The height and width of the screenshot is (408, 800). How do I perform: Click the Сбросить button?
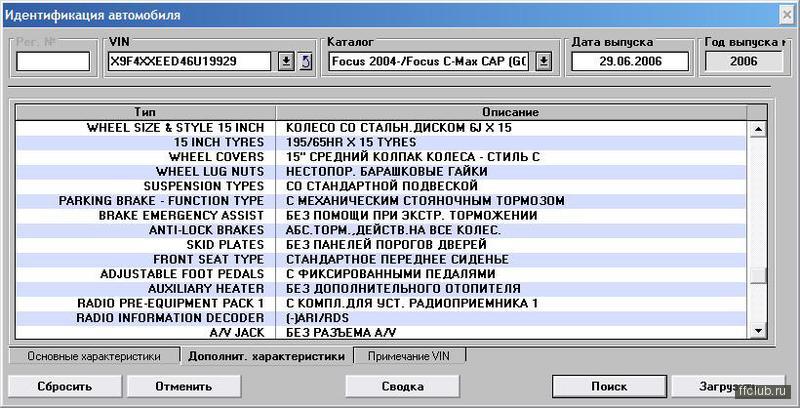65,387
